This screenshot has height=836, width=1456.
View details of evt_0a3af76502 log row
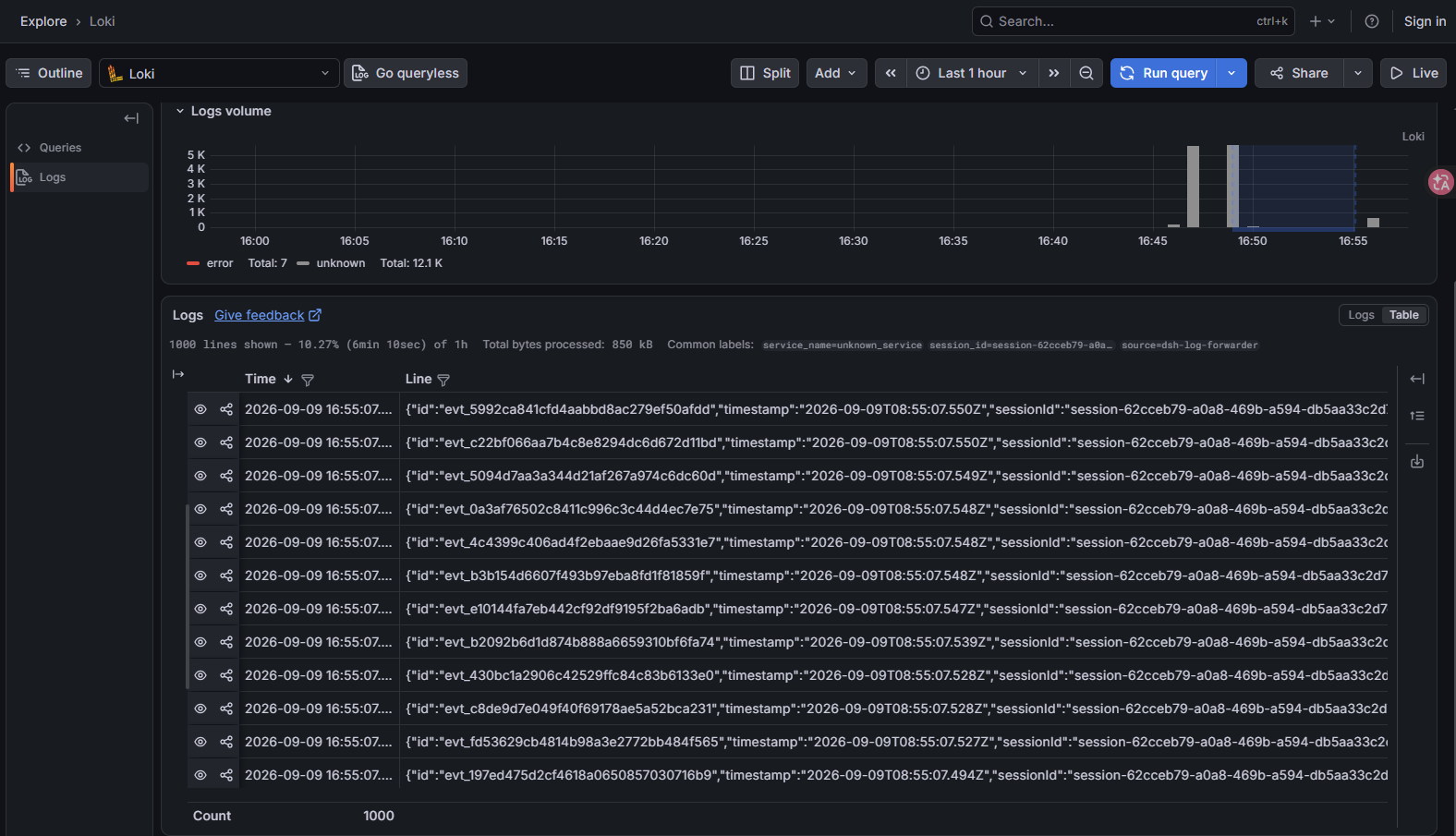[x=200, y=509]
